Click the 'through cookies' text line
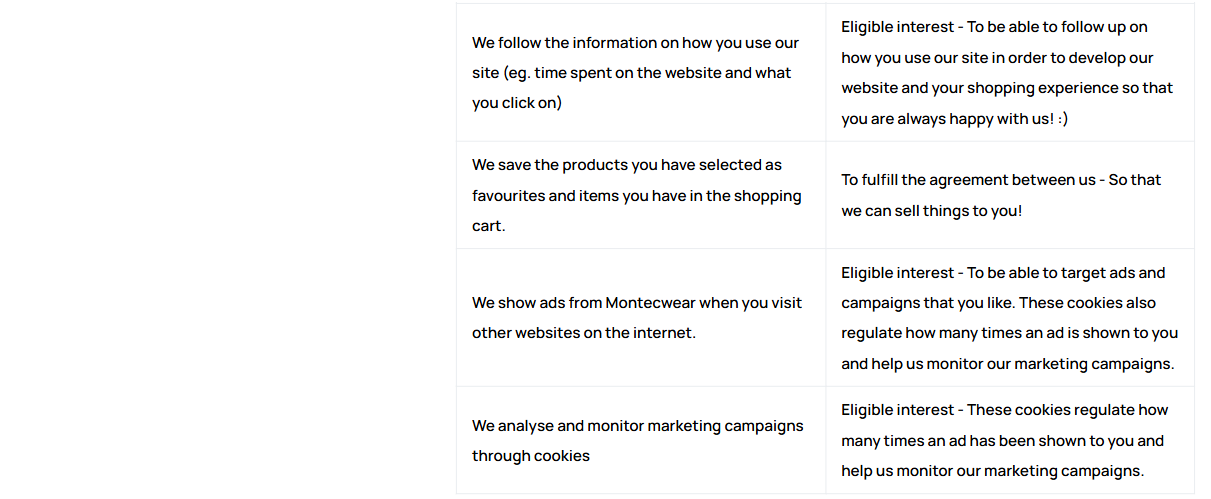This screenshot has height=499, width=1211. tap(531, 456)
